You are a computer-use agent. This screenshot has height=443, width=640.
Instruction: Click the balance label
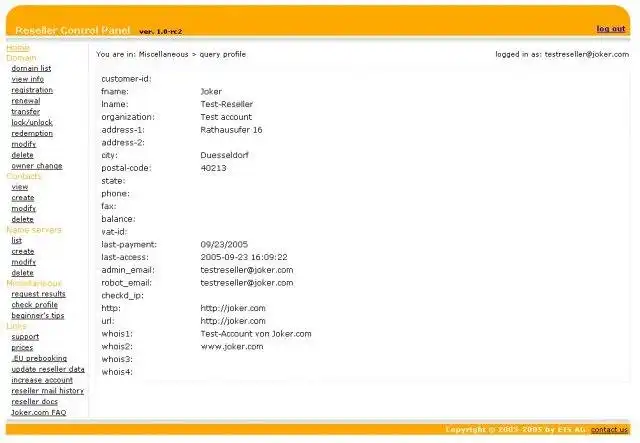point(118,219)
